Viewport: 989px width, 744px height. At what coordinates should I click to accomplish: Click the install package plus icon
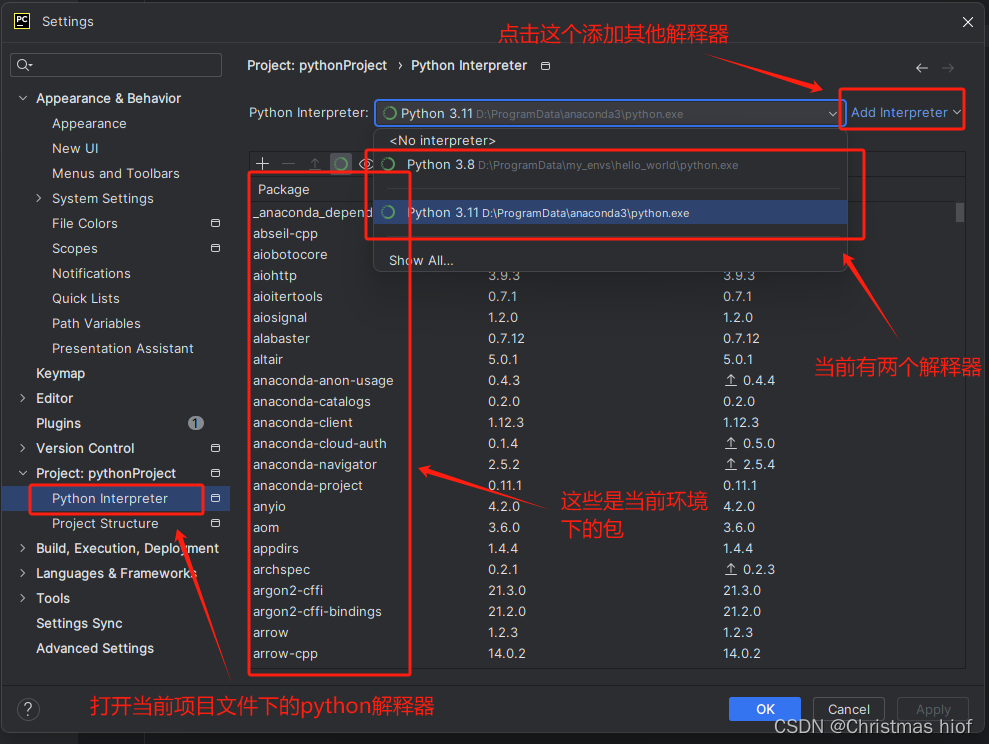click(262, 164)
